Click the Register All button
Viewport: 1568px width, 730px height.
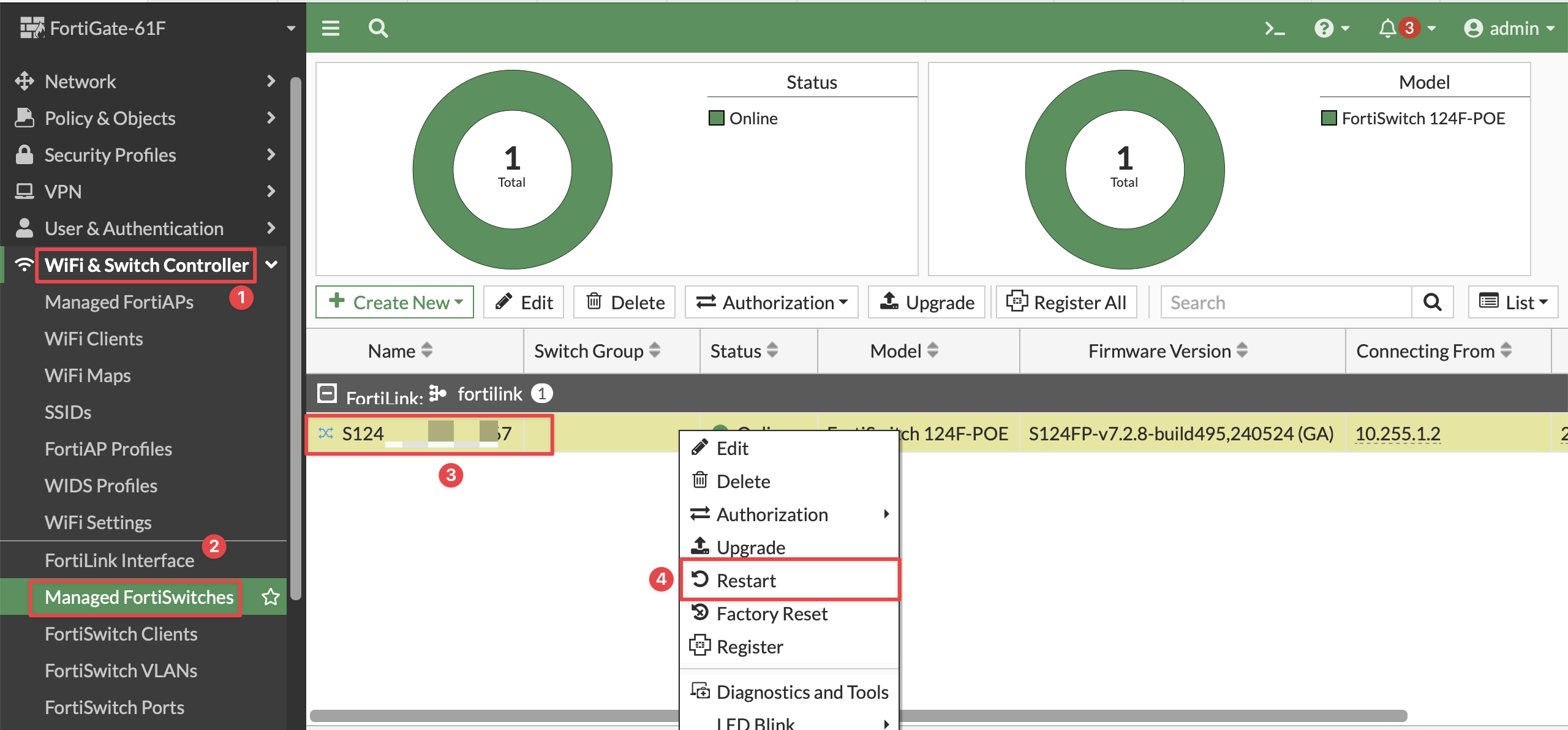[x=1066, y=302]
